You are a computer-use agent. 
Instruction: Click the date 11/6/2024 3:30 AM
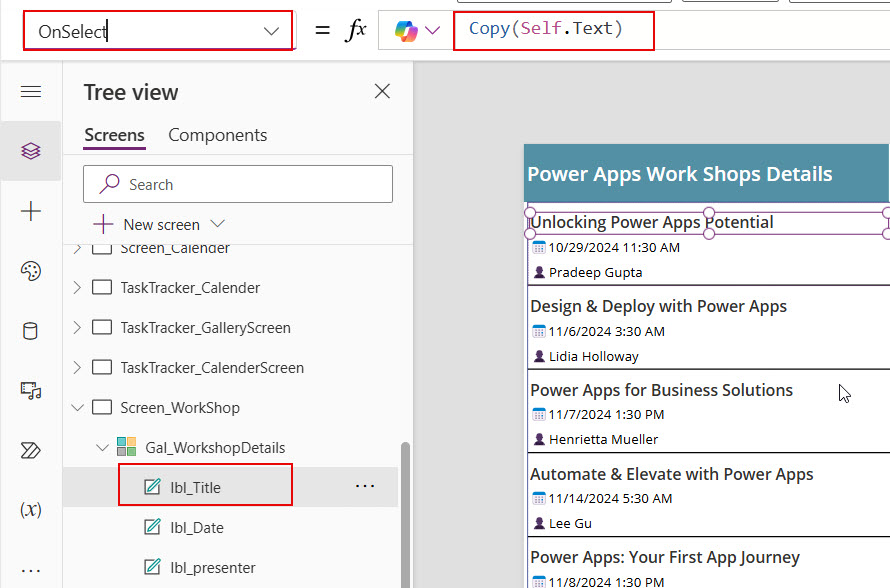pyautogui.click(x=606, y=331)
